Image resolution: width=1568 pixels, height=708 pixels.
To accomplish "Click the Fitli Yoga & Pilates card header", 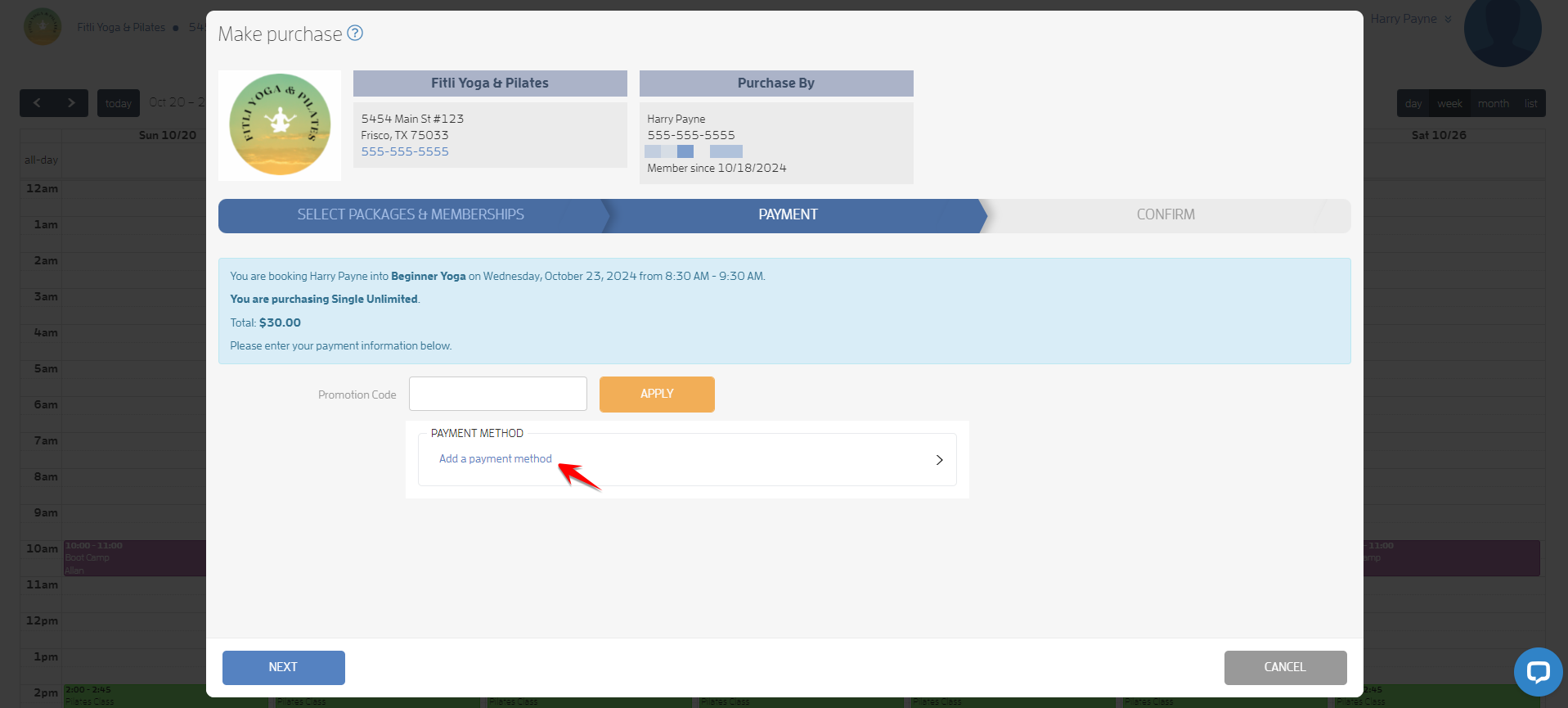I will [x=490, y=83].
